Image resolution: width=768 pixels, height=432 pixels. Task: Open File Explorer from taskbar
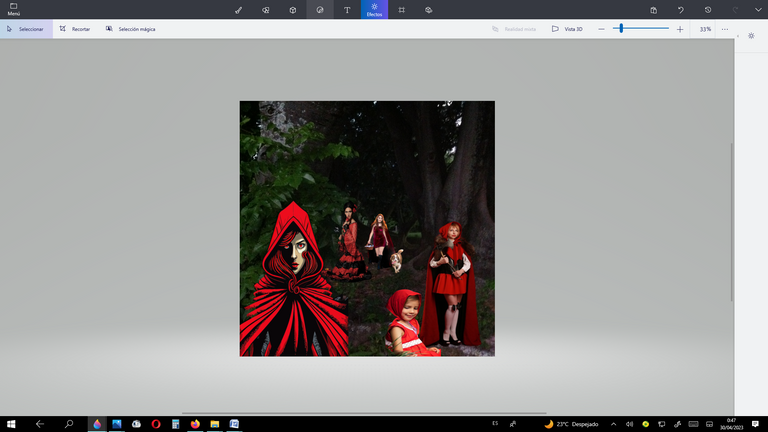215,424
